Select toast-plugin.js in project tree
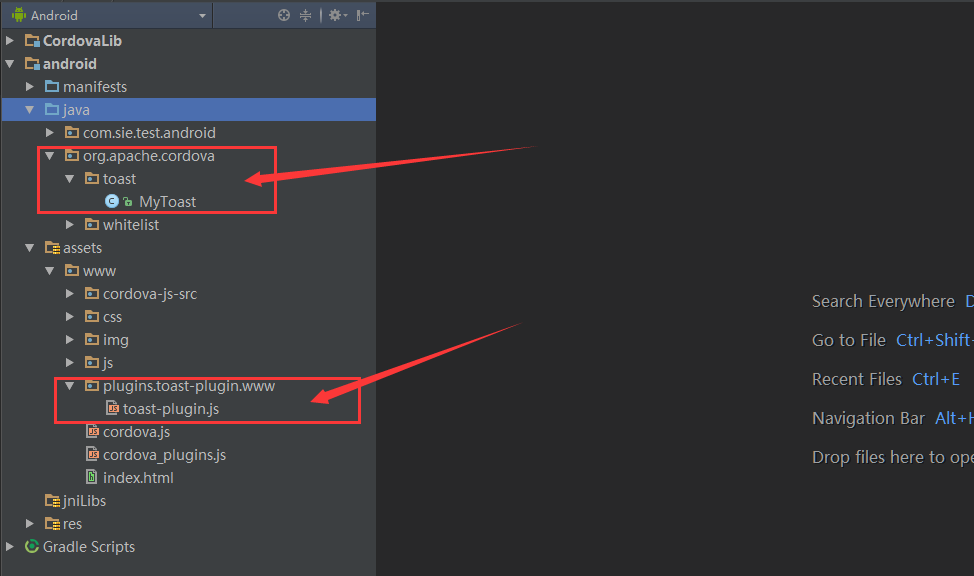 tap(171, 409)
